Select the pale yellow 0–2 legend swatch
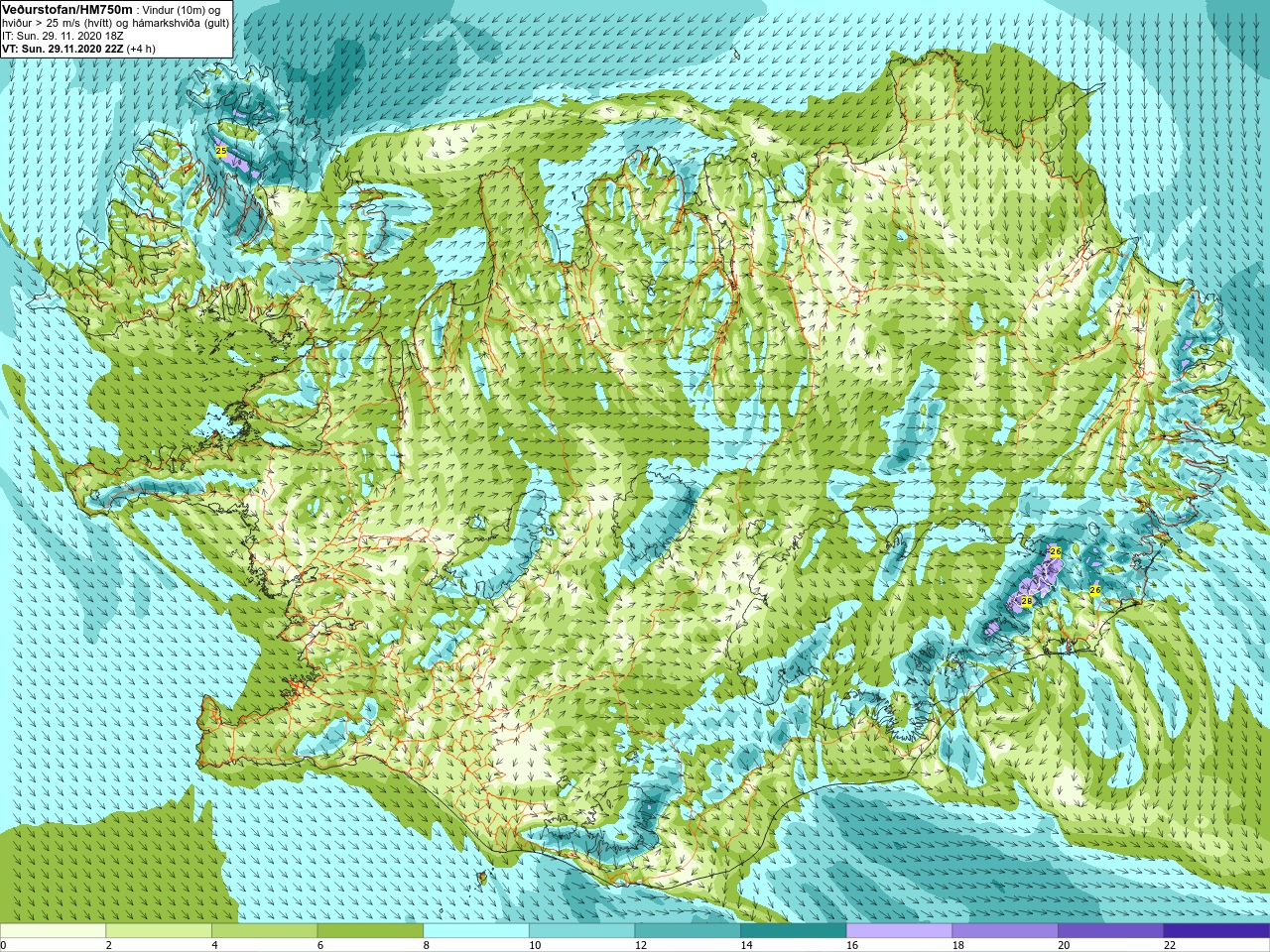1270x952 pixels. (53, 931)
